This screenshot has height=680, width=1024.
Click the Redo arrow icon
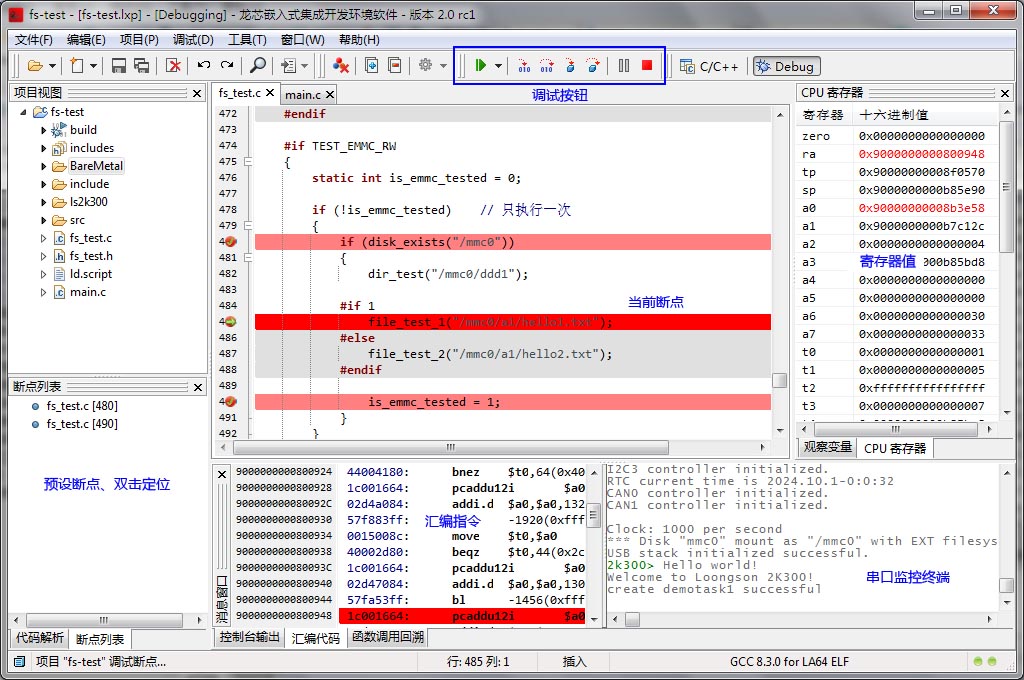coord(227,66)
